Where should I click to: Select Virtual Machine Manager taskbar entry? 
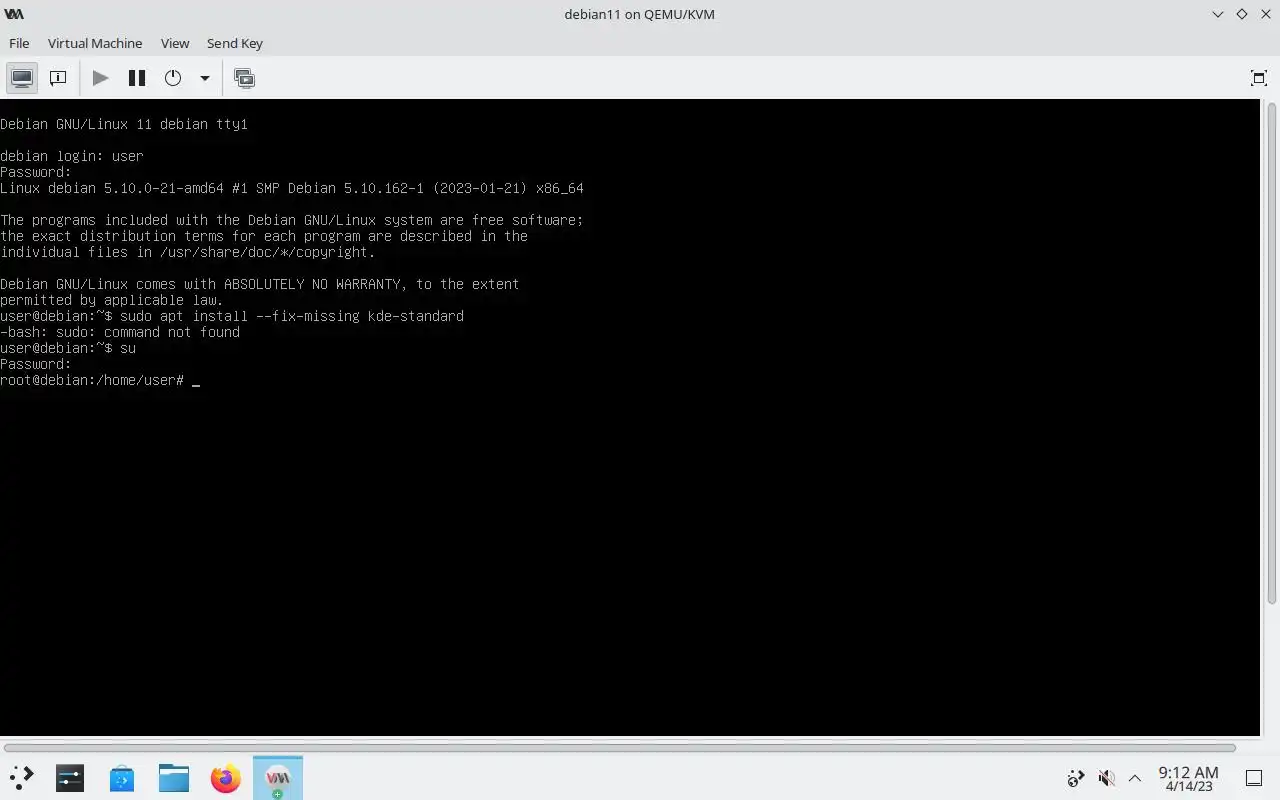278,778
